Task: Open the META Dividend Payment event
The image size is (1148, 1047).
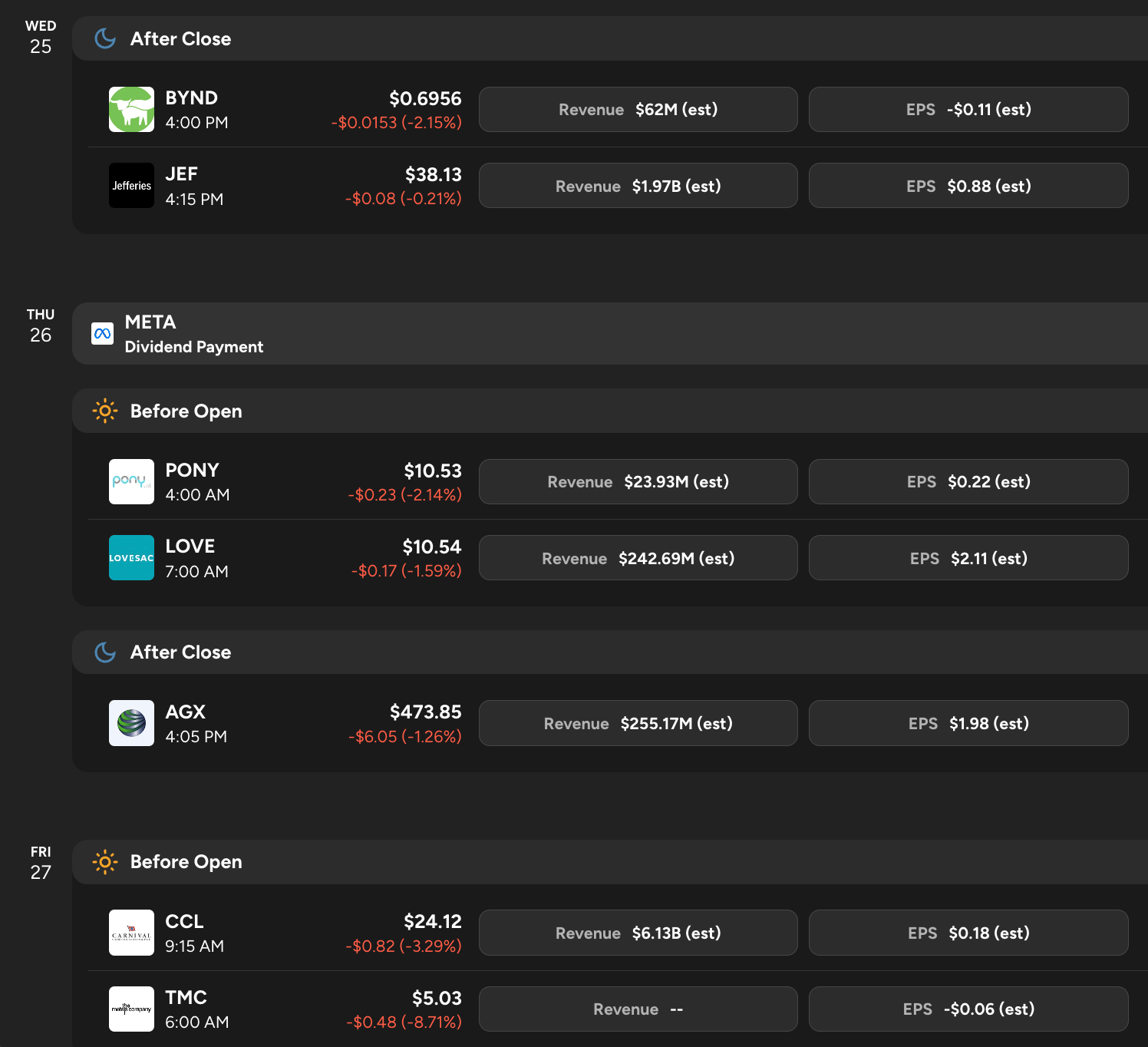Action: point(610,333)
